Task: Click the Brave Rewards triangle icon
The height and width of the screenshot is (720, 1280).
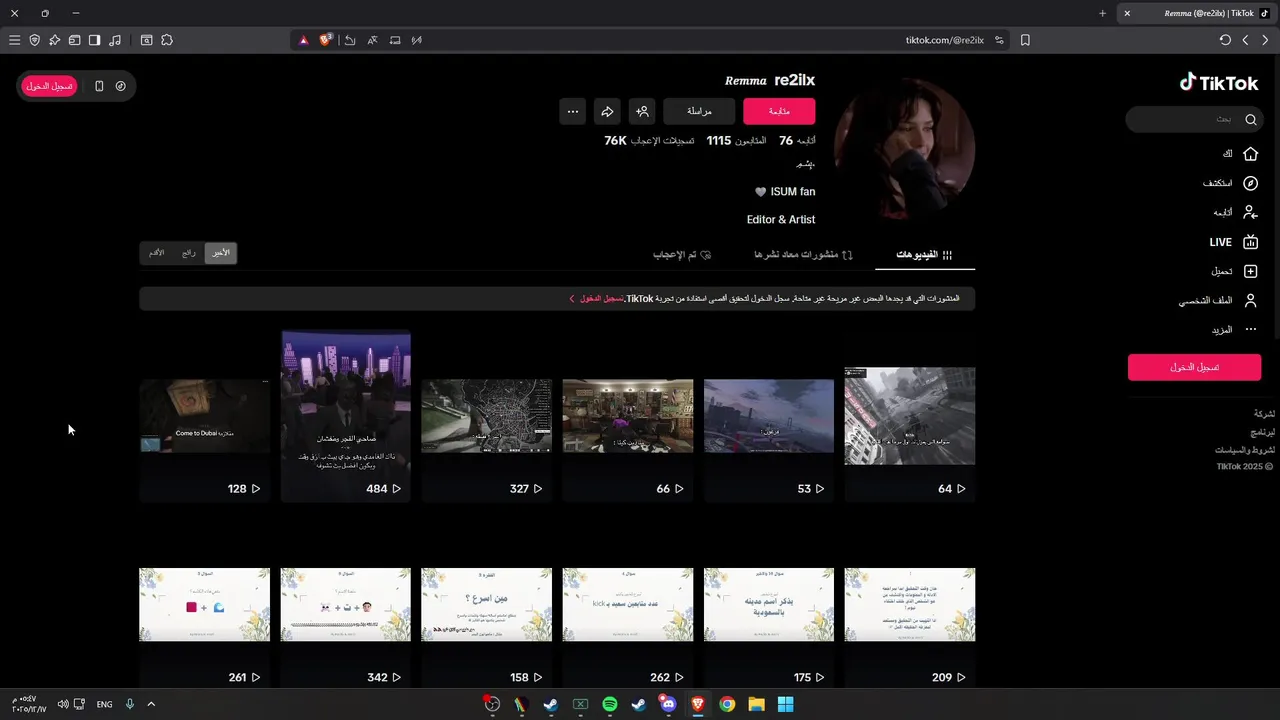Action: coord(304,40)
